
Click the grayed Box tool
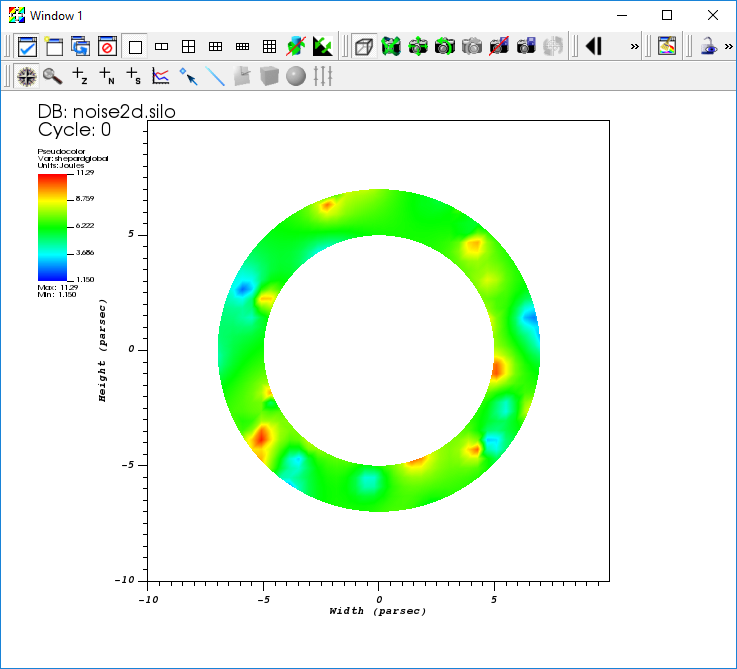click(269, 76)
